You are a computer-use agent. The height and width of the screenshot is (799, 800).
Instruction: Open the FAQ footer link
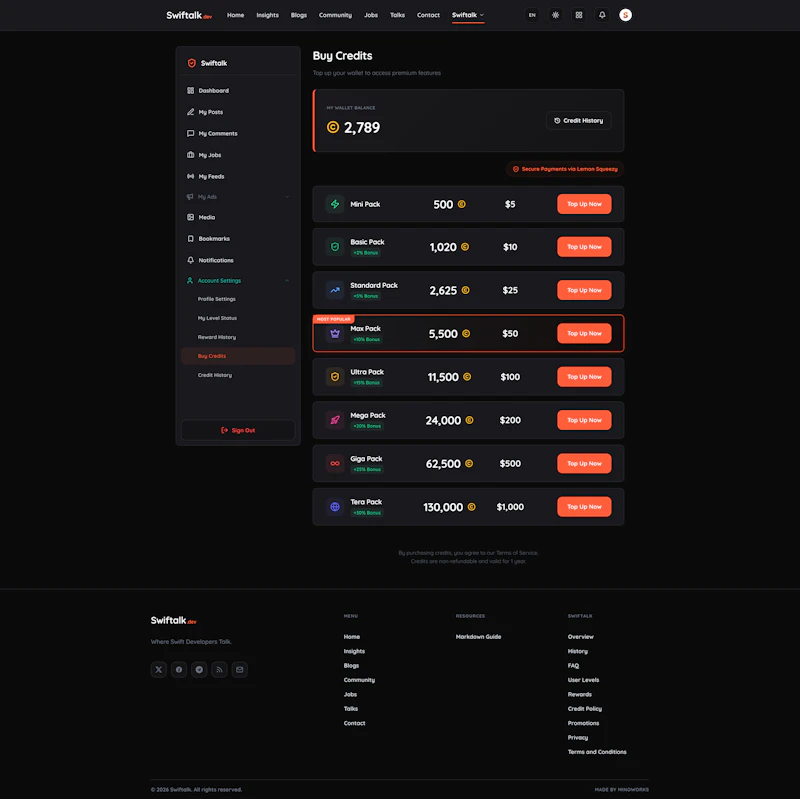573,665
